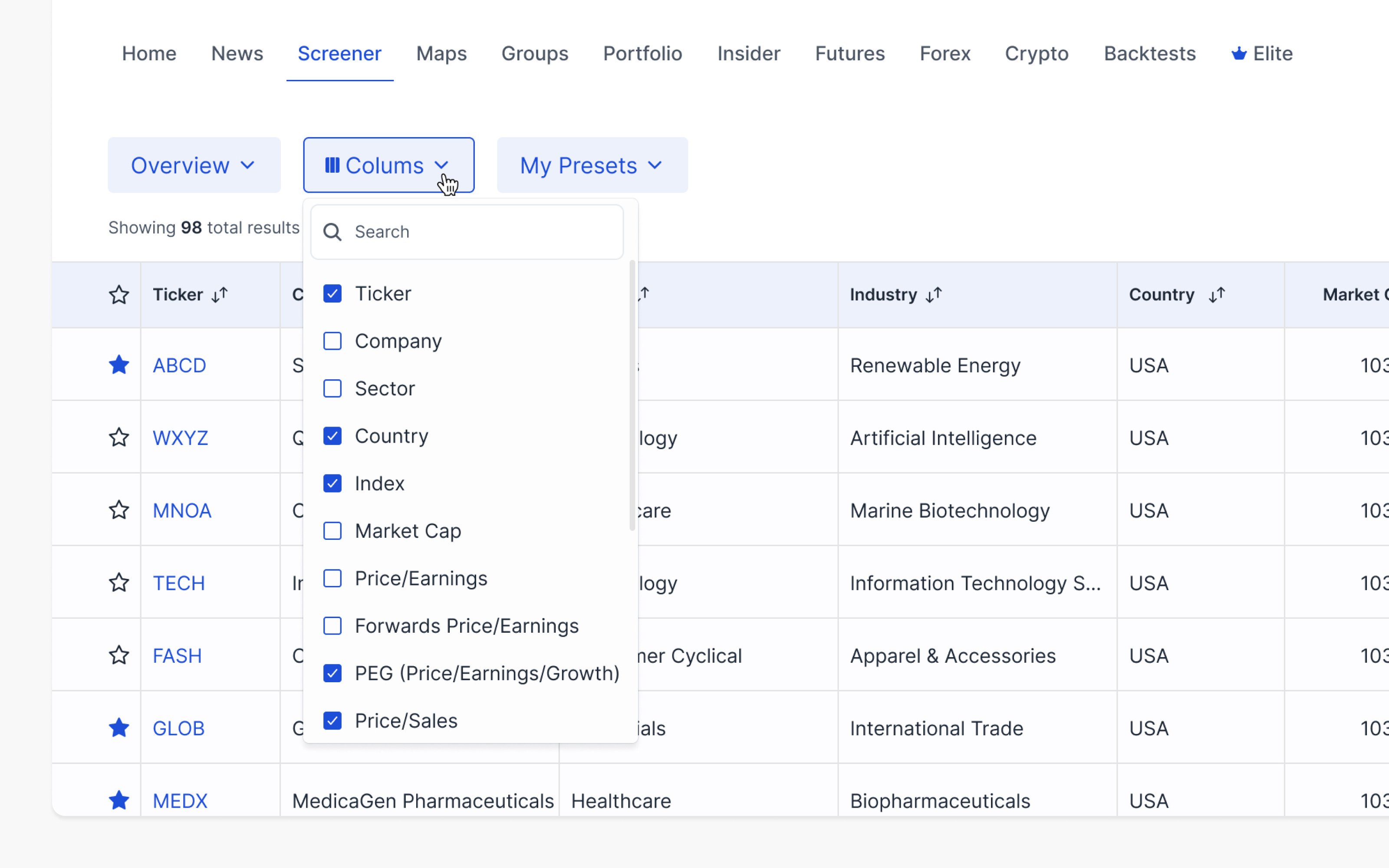Open the TECH ticker link
Viewport: 1389px width, 868px height.
179,583
